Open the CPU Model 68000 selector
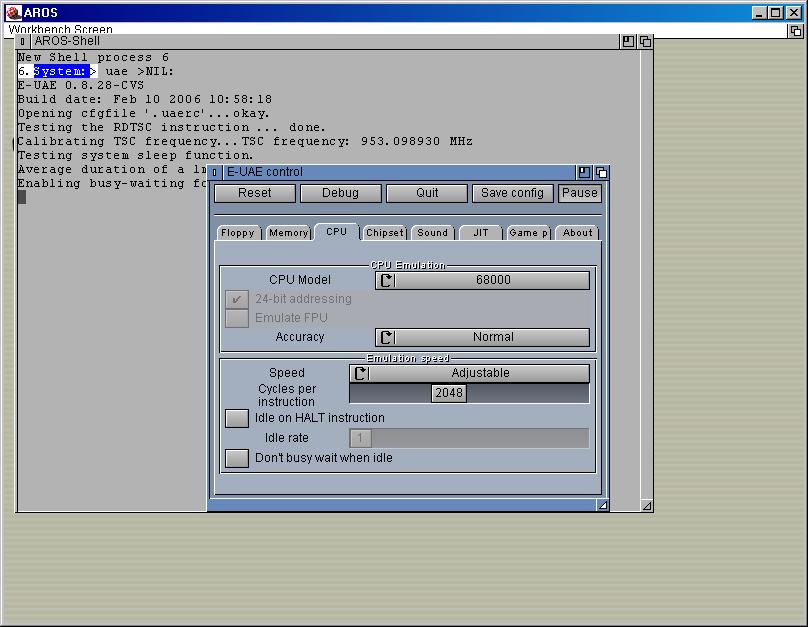 [482, 280]
